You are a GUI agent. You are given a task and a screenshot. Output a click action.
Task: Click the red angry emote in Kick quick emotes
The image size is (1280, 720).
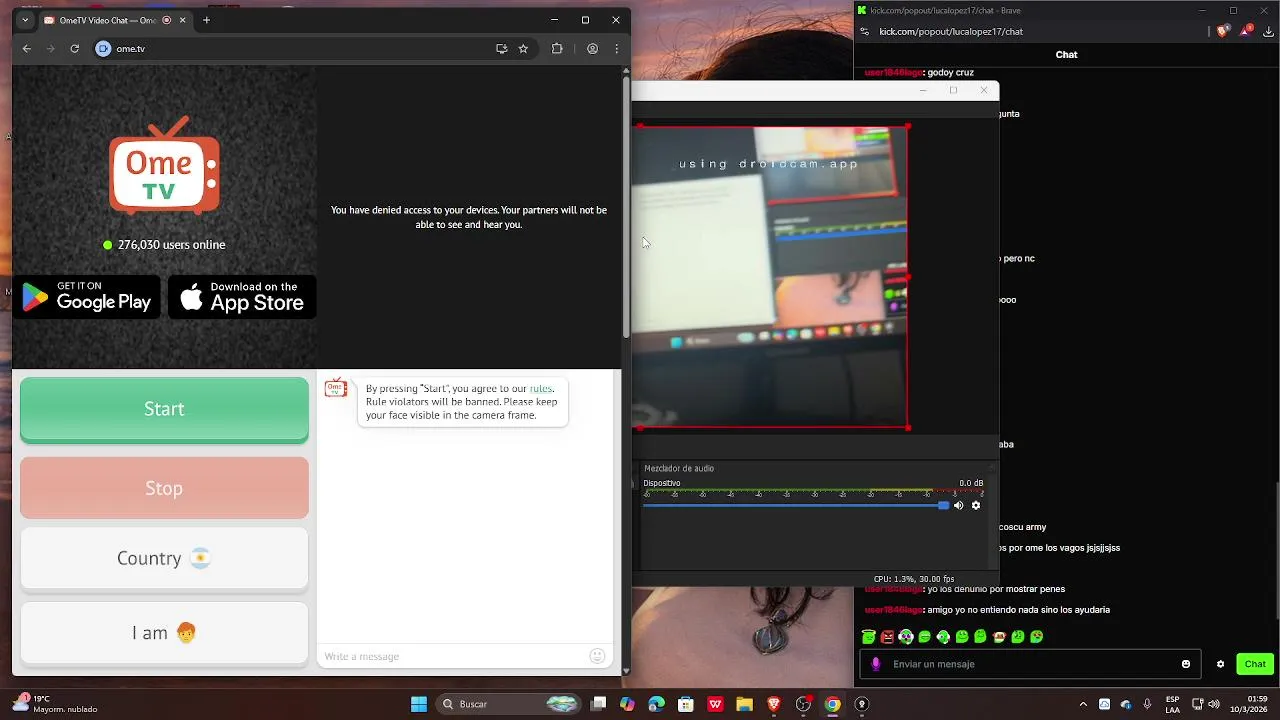tap(887, 637)
